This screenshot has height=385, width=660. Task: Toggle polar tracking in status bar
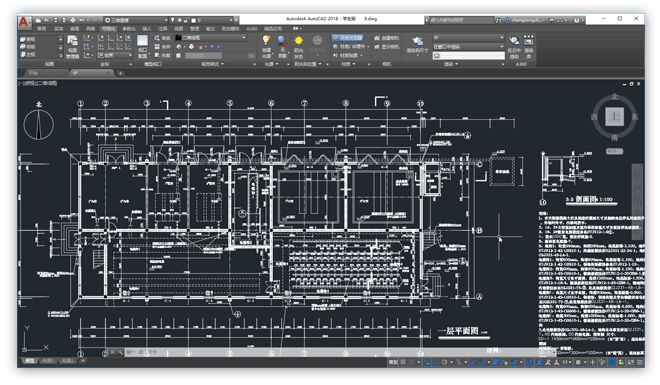[x=444, y=362]
